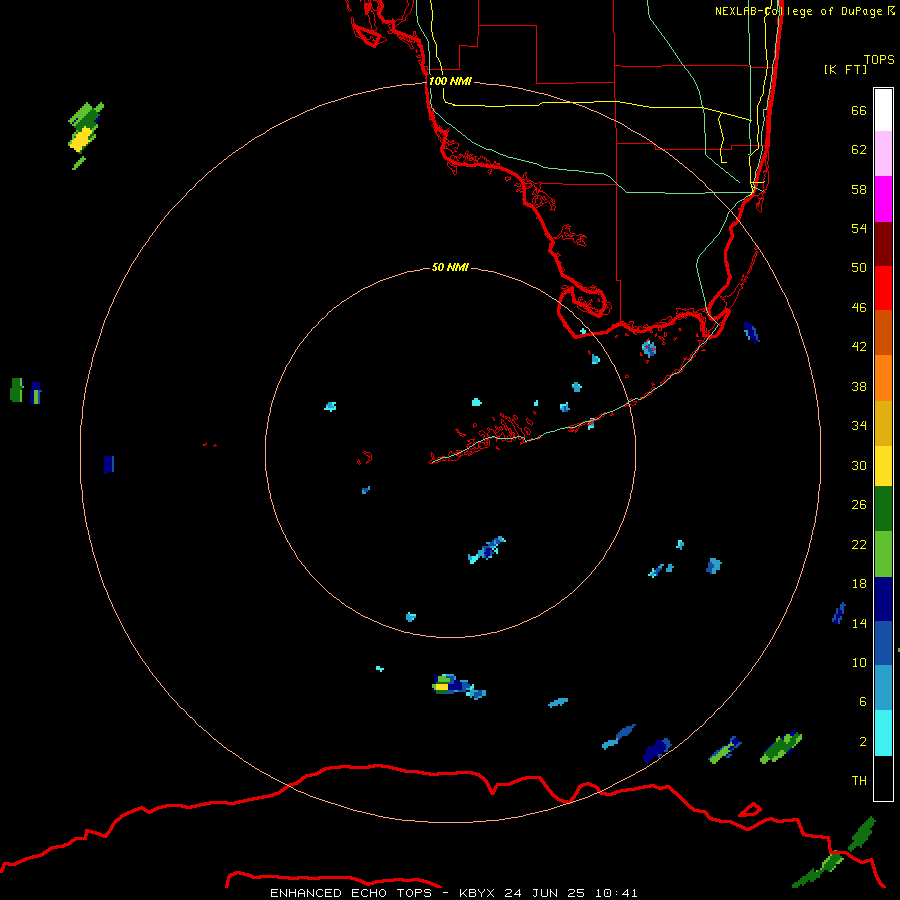Click the '34' legend value
The image size is (900, 900).
(x=859, y=426)
